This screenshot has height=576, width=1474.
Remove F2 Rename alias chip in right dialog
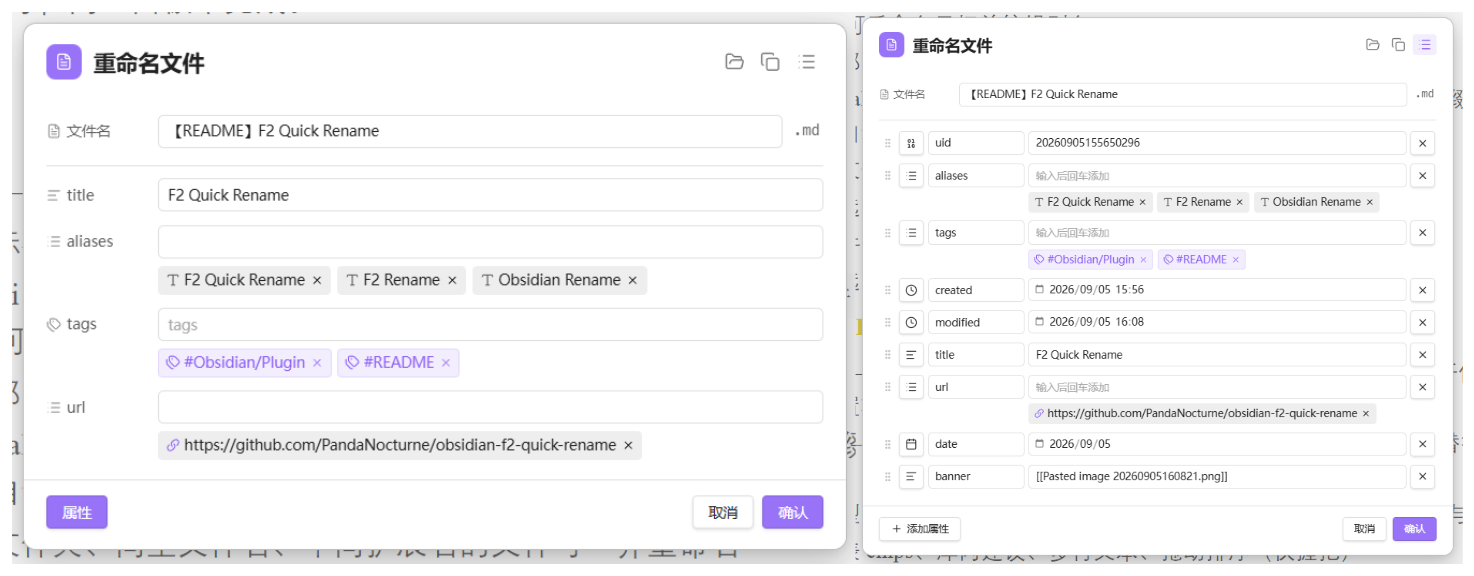point(1240,202)
